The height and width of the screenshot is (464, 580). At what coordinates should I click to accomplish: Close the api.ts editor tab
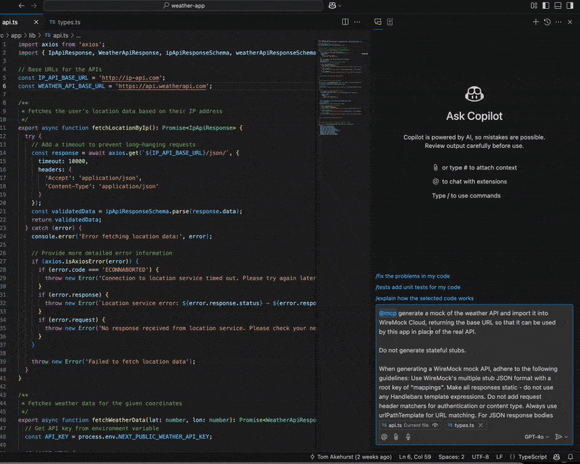pyautogui.click(x=36, y=22)
